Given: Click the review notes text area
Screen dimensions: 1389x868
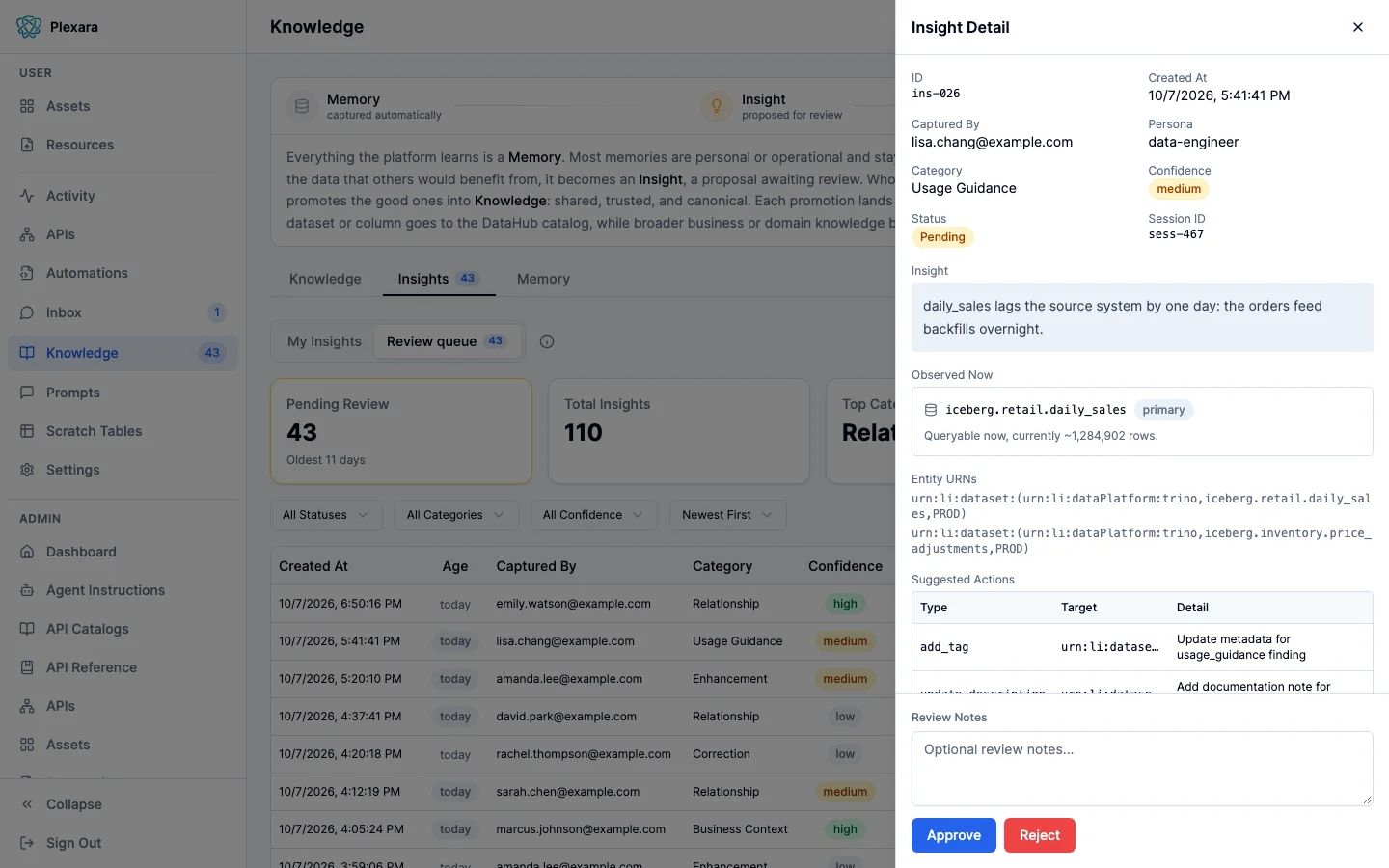Looking at the screenshot, I should (x=1142, y=769).
